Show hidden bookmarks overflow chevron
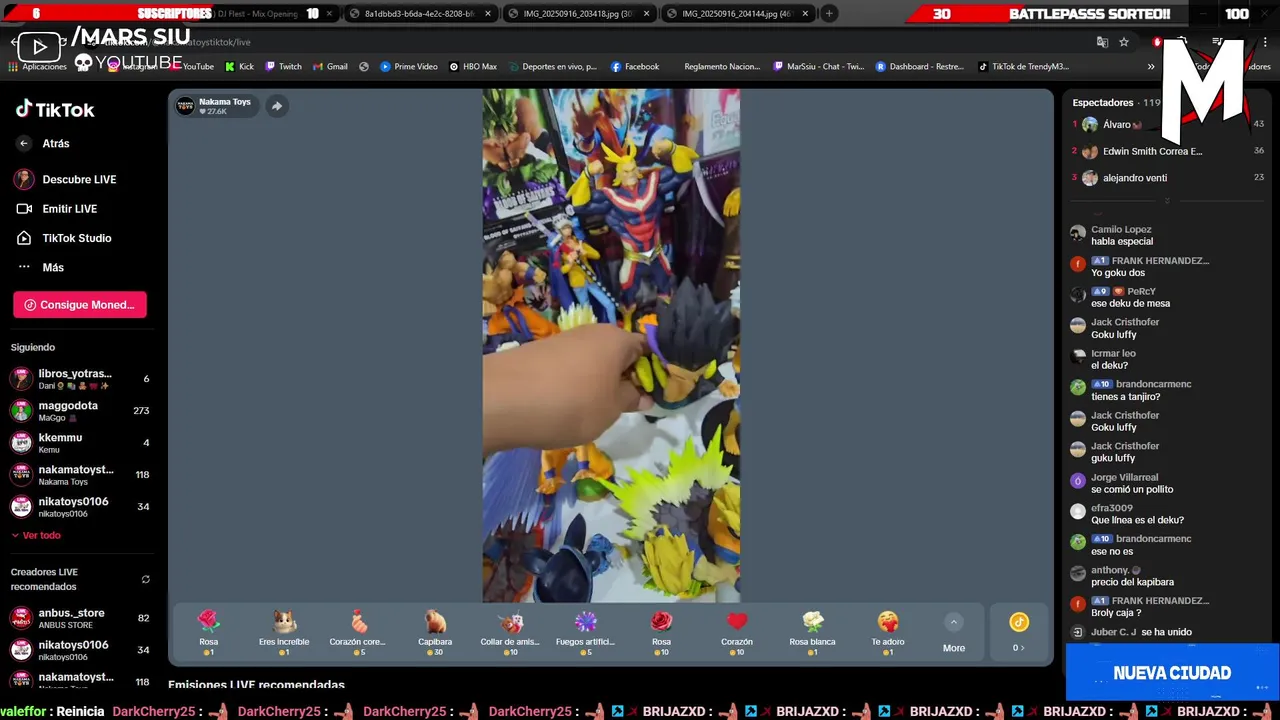 pyautogui.click(x=1151, y=67)
